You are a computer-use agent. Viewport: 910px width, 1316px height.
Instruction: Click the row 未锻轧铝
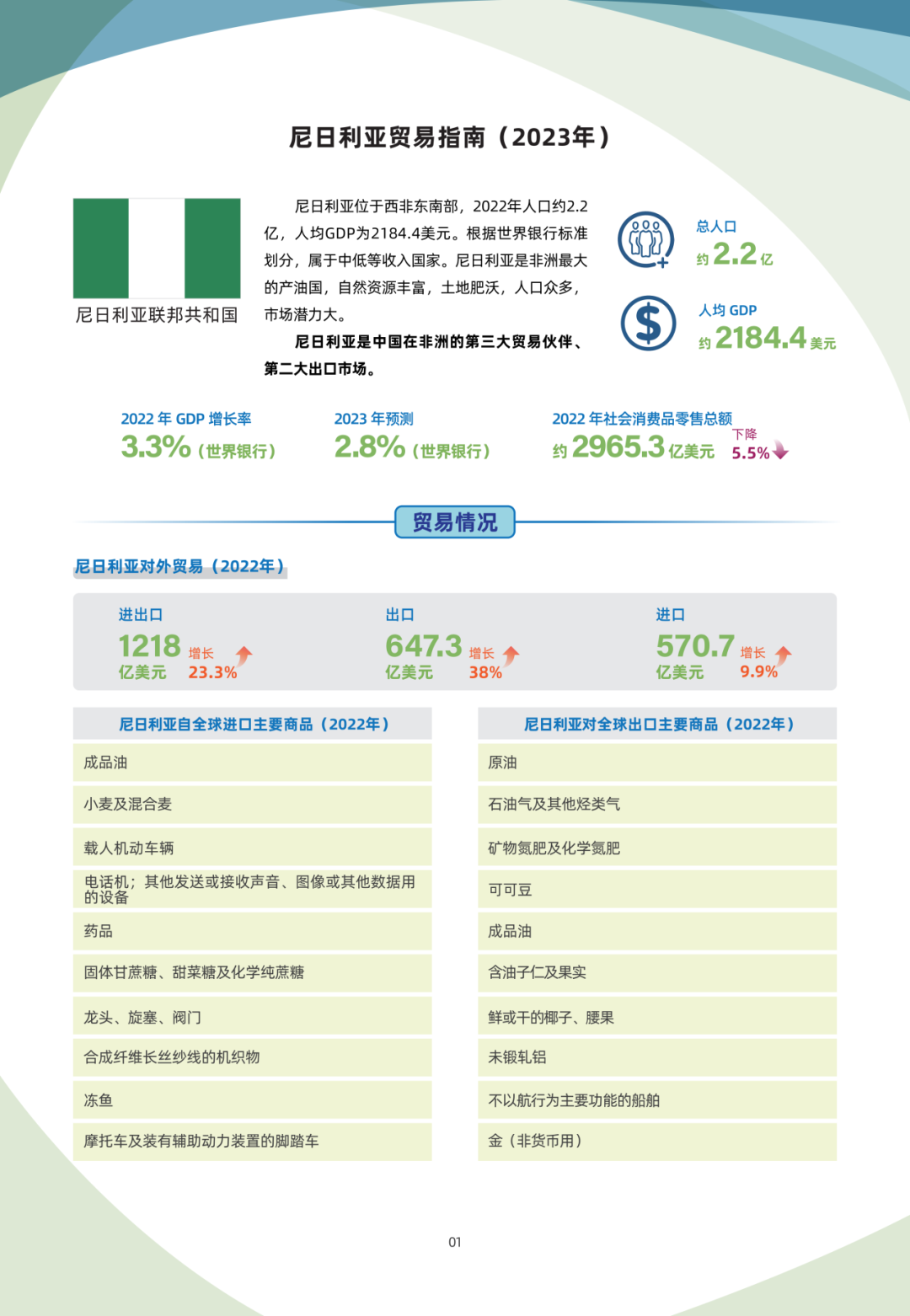coord(657,1057)
